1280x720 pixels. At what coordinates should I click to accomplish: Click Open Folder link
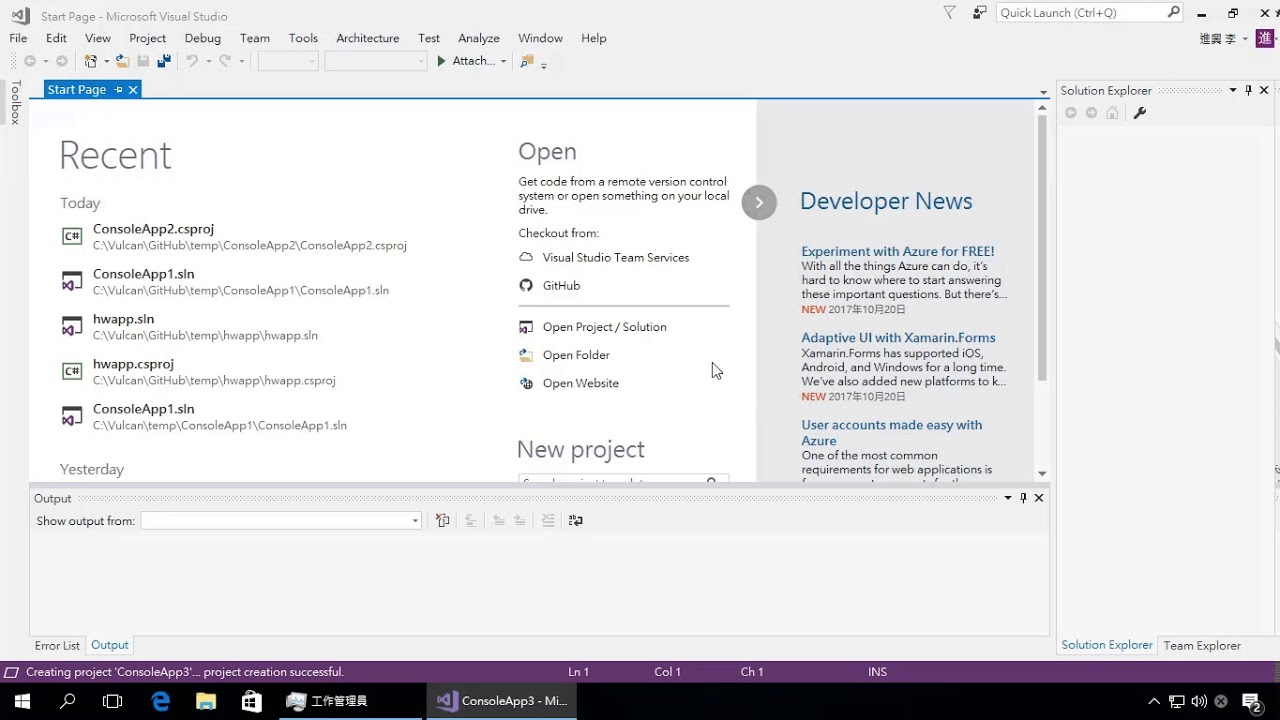(576, 355)
